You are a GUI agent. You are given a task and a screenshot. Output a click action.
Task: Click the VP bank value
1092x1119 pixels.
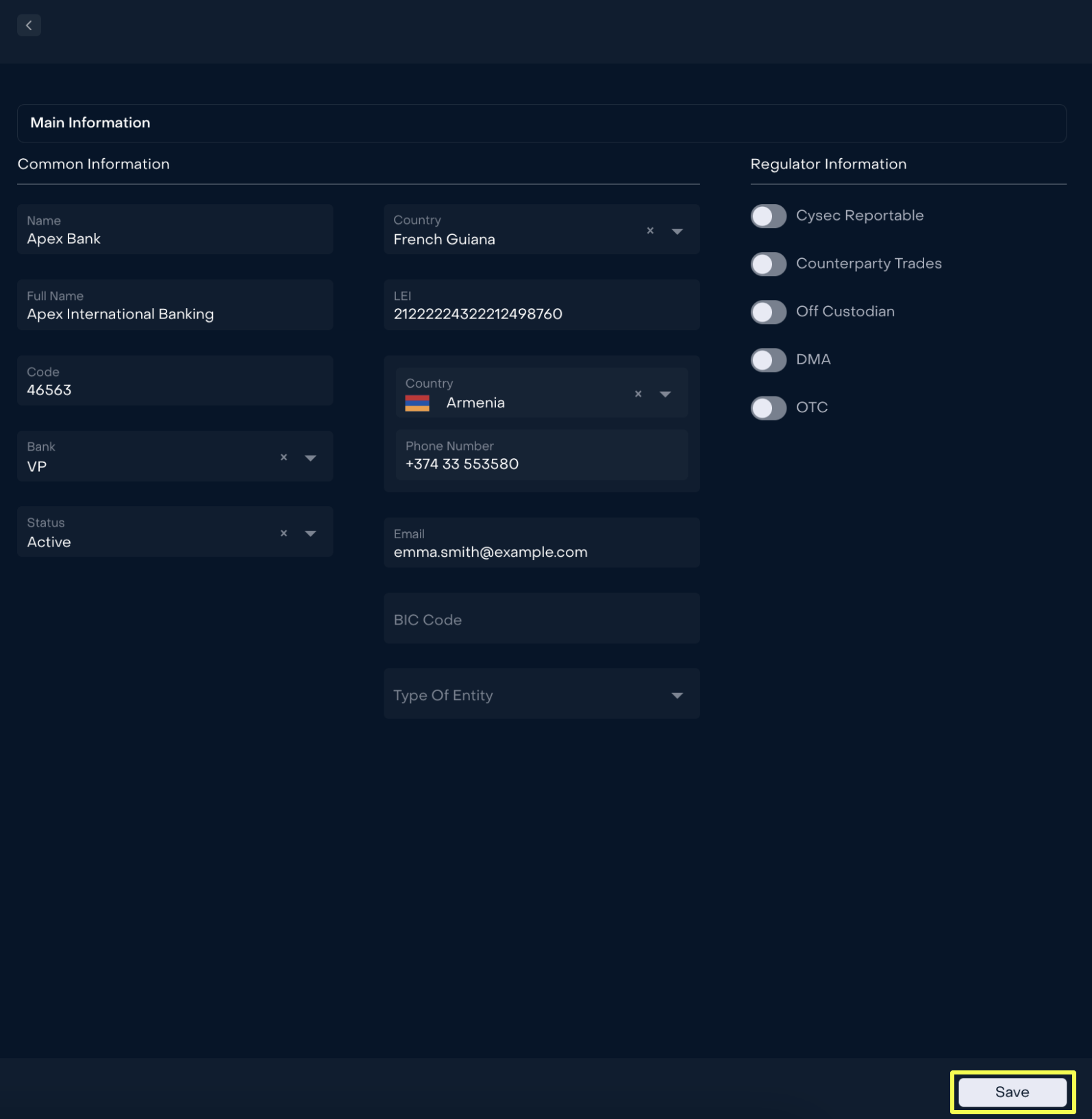coord(37,466)
